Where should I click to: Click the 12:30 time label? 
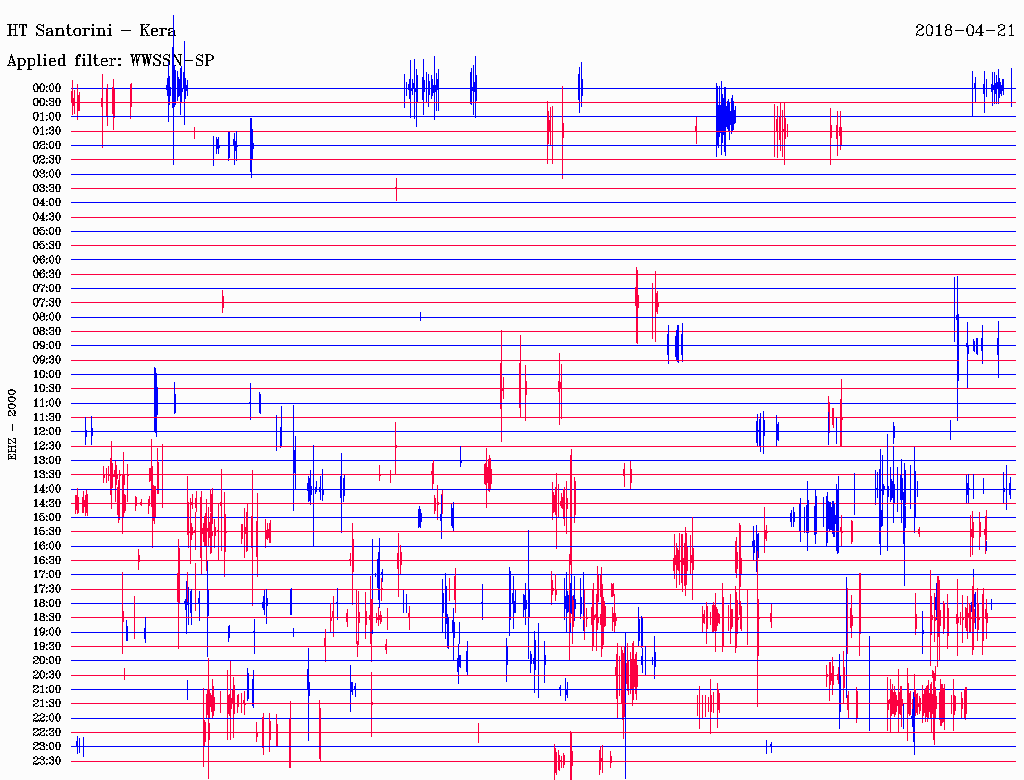click(x=47, y=446)
